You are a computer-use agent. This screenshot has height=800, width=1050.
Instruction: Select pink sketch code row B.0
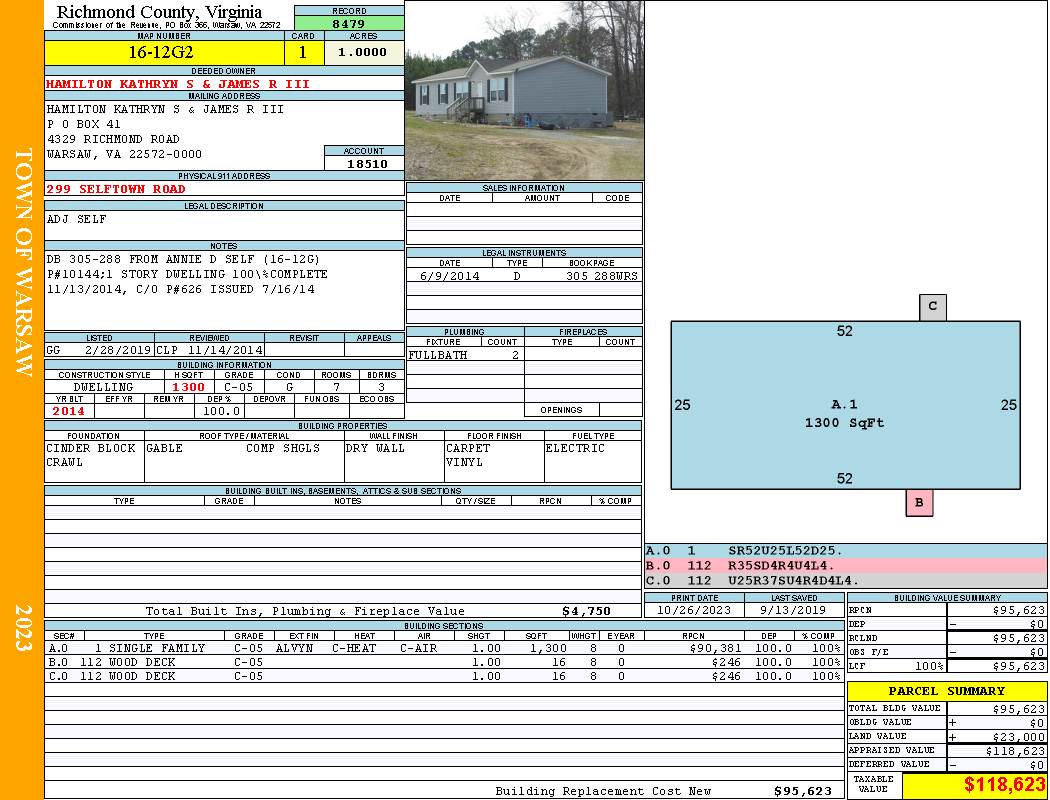(x=845, y=566)
